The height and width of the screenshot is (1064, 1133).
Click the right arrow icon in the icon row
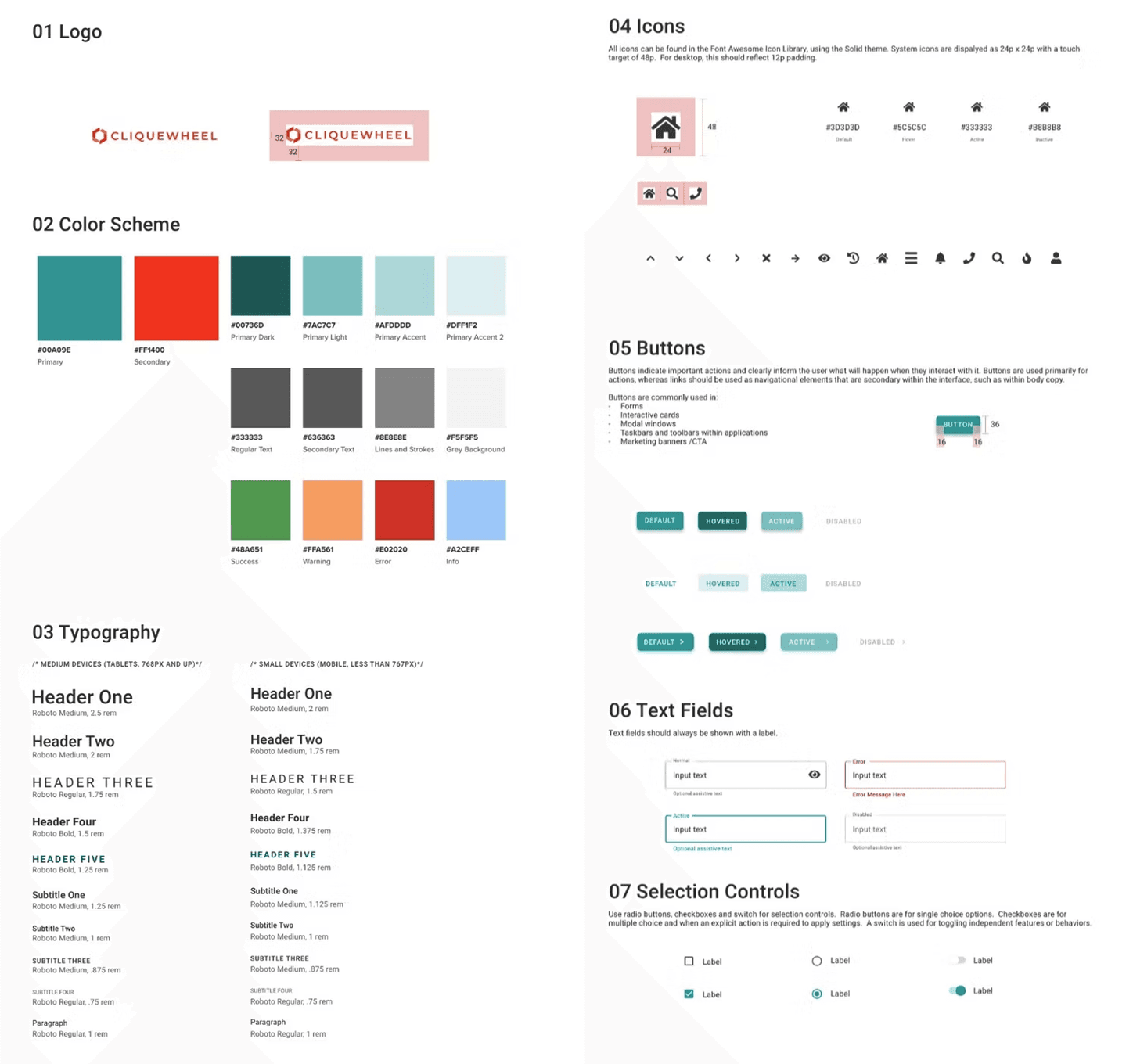795,258
